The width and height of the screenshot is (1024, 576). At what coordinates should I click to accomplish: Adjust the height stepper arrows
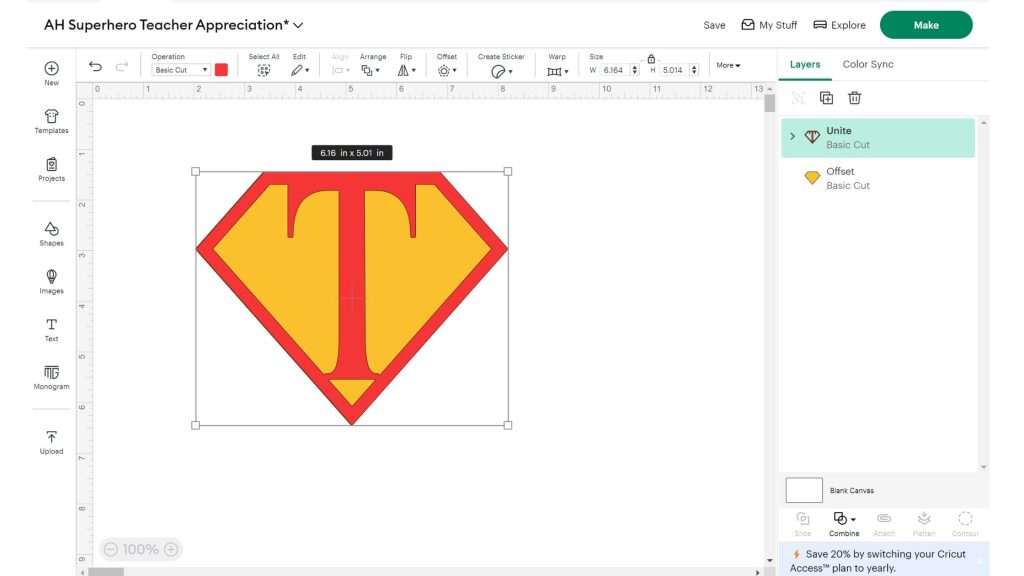[694, 70]
